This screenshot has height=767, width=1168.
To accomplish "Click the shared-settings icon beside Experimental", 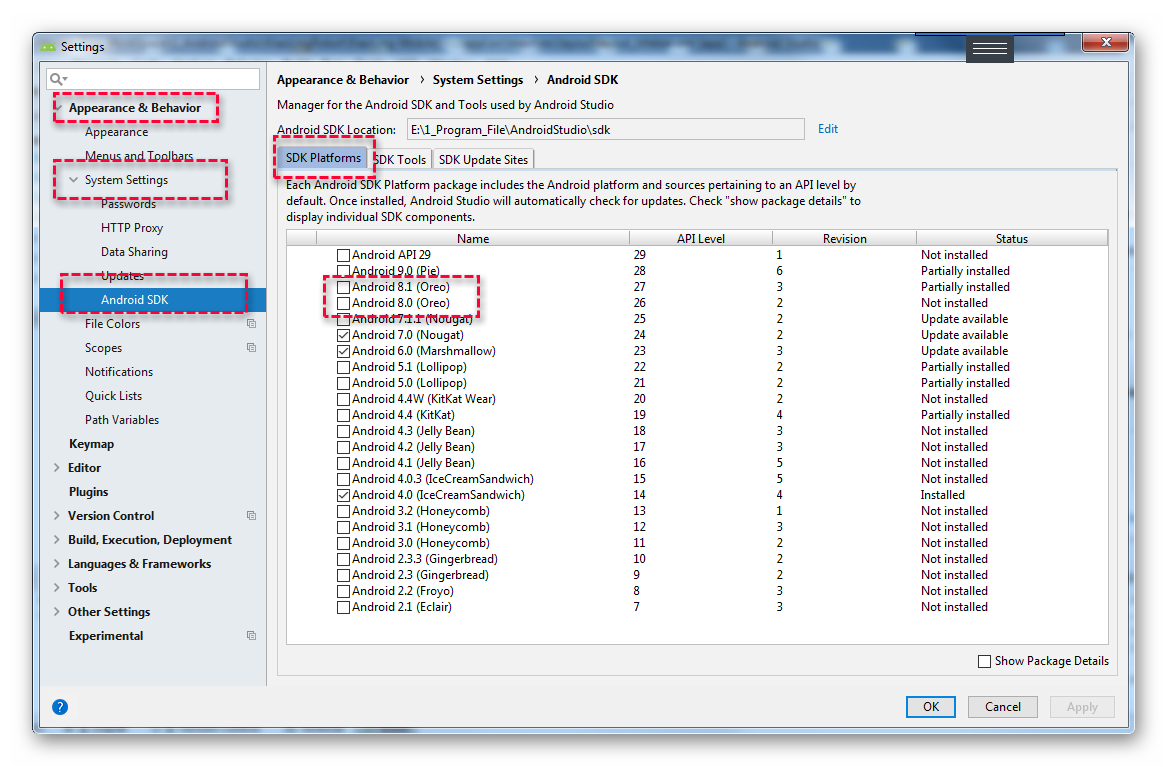I will pos(251,635).
